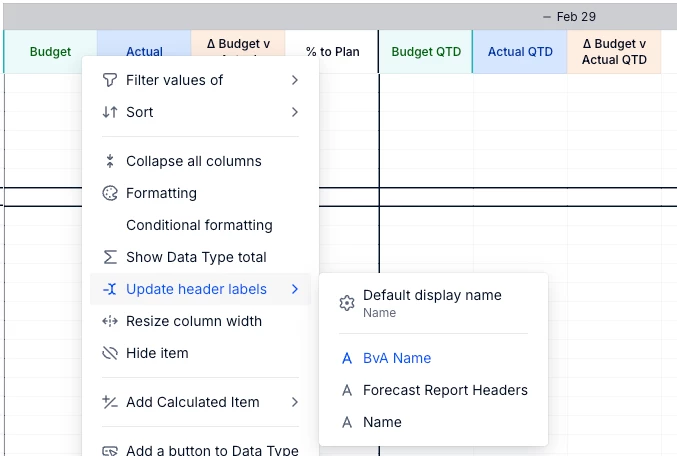Choose Forecast Report Headers label option
Image resolution: width=677 pixels, height=456 pixels.
[x=445, y=390]
